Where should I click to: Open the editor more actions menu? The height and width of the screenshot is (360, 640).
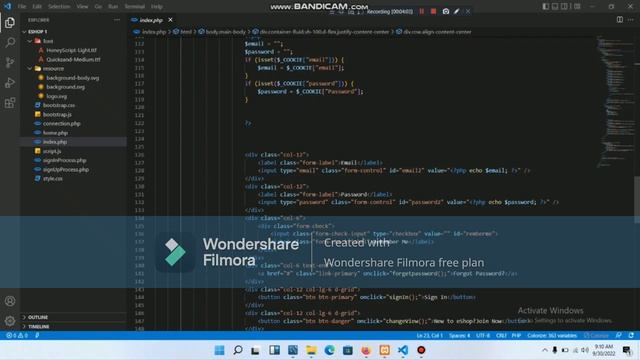click(631, 20)
